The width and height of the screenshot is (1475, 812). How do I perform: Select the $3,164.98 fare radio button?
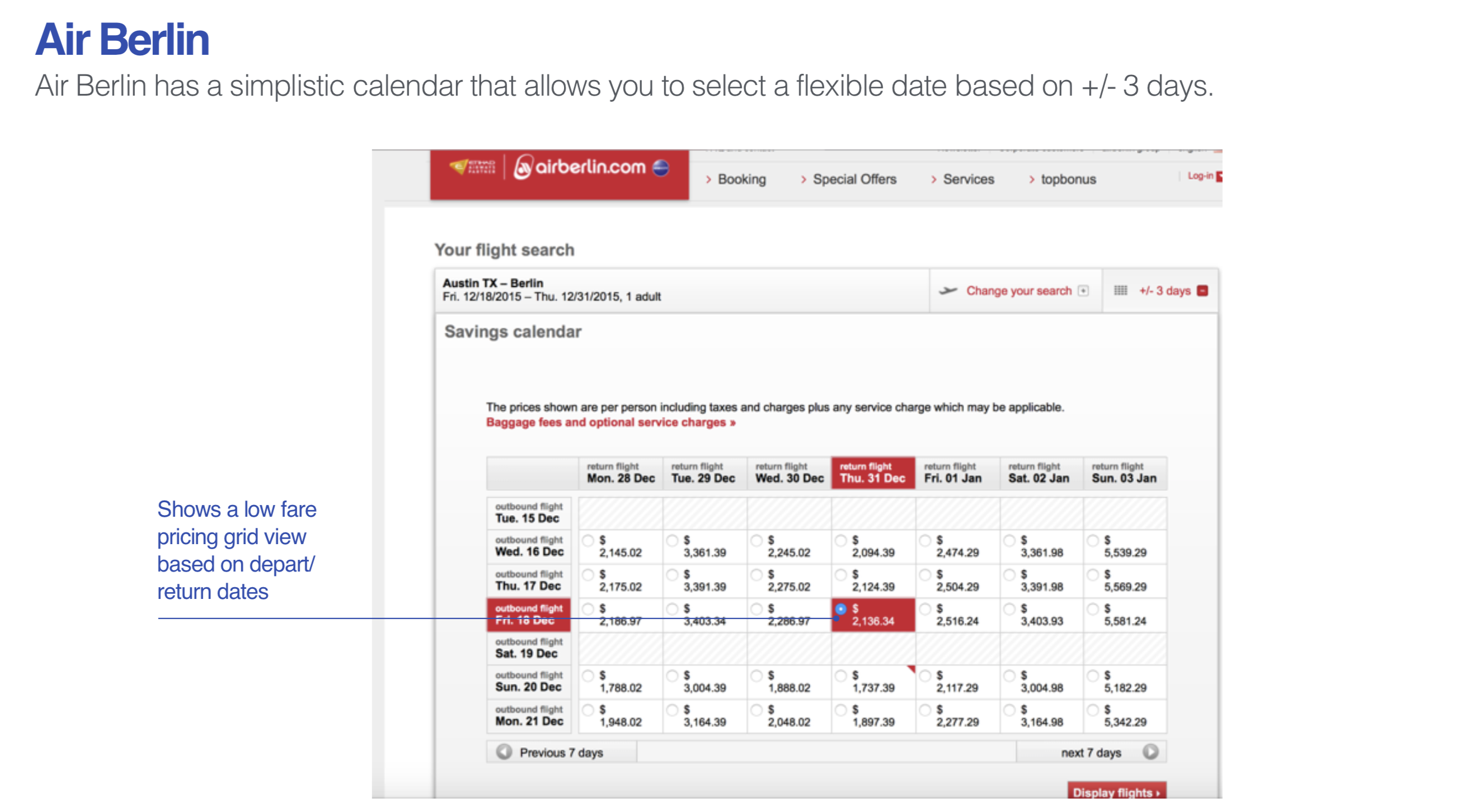point(1009,710)
